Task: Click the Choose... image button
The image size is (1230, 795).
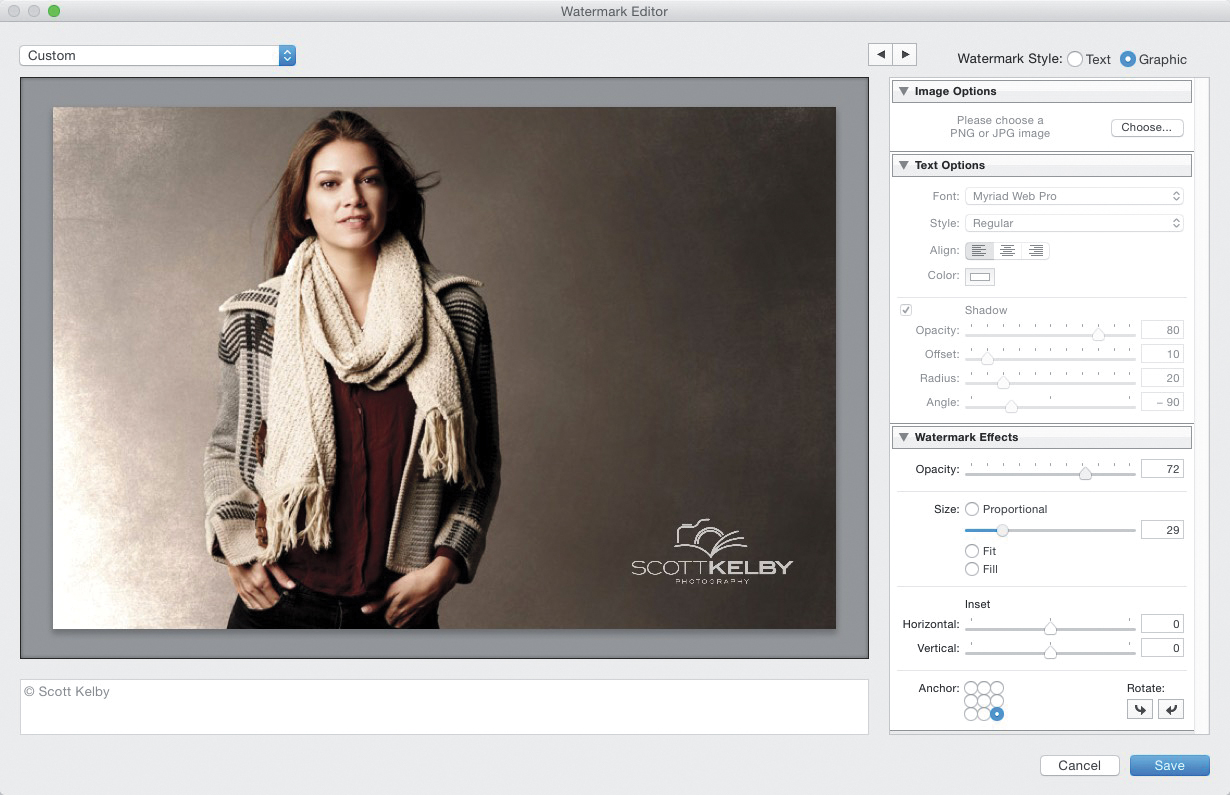Action: [1146, 127]
